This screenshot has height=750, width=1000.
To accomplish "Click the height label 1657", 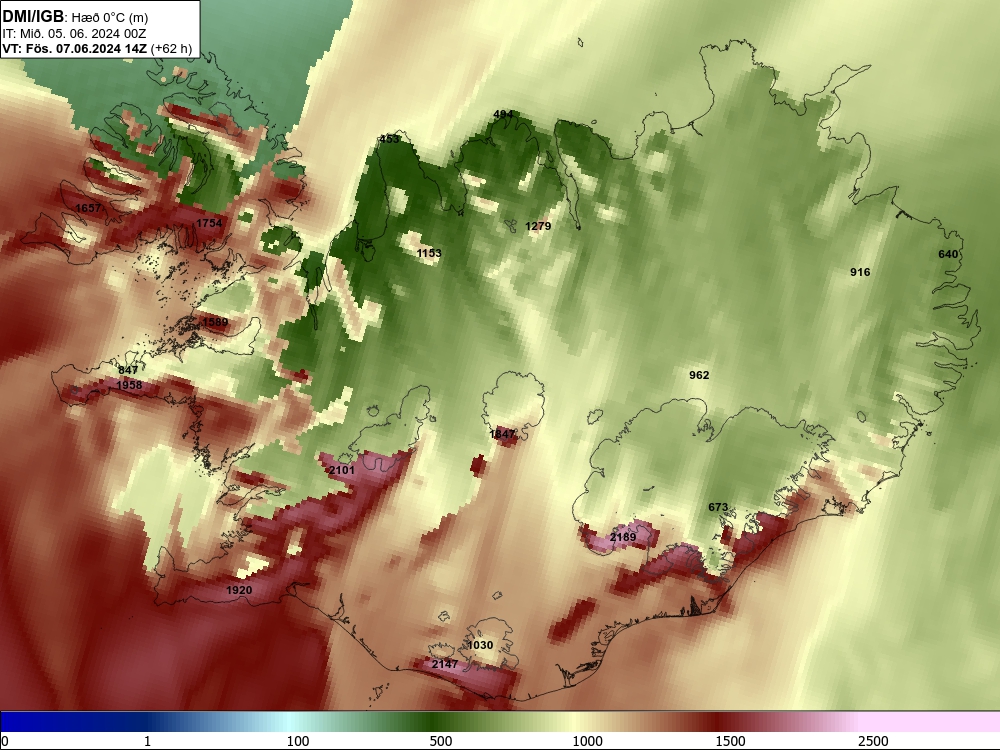I will [88, 208].
